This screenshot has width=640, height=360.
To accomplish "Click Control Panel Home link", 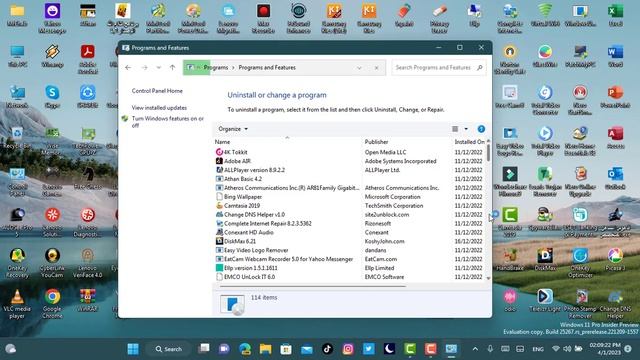I will (157, 91).
